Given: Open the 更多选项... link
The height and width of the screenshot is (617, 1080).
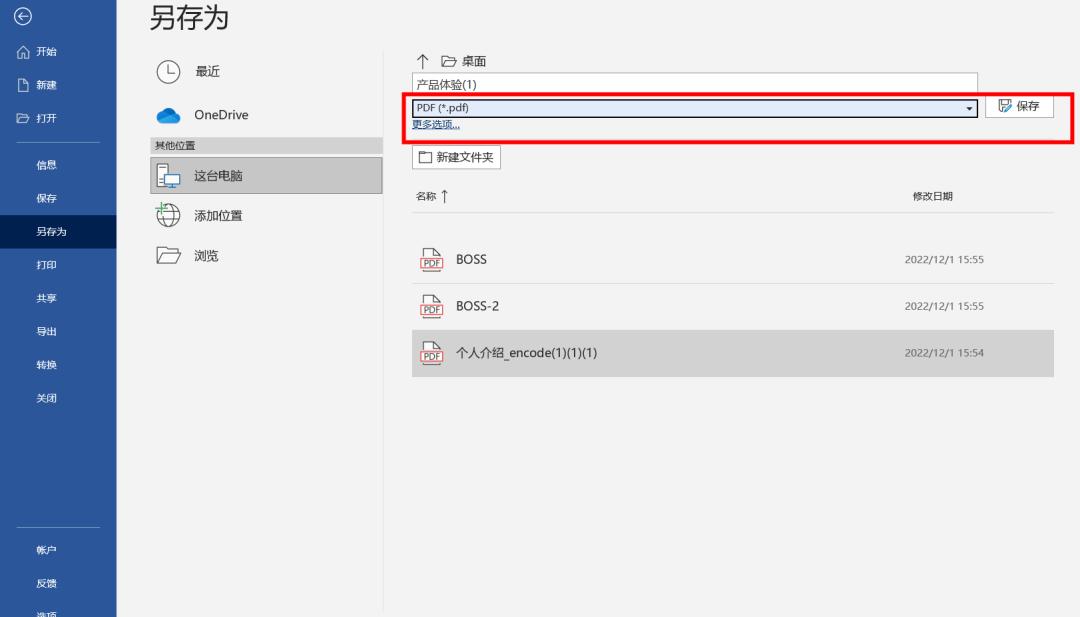Looking at the screenshot, I should [436, 125].
